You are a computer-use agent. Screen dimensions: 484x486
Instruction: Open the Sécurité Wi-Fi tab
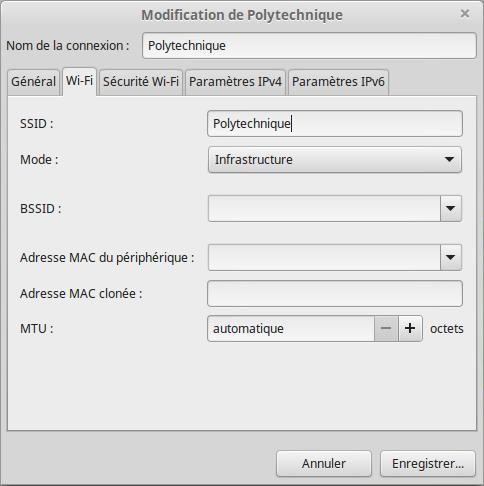point(141,82)
